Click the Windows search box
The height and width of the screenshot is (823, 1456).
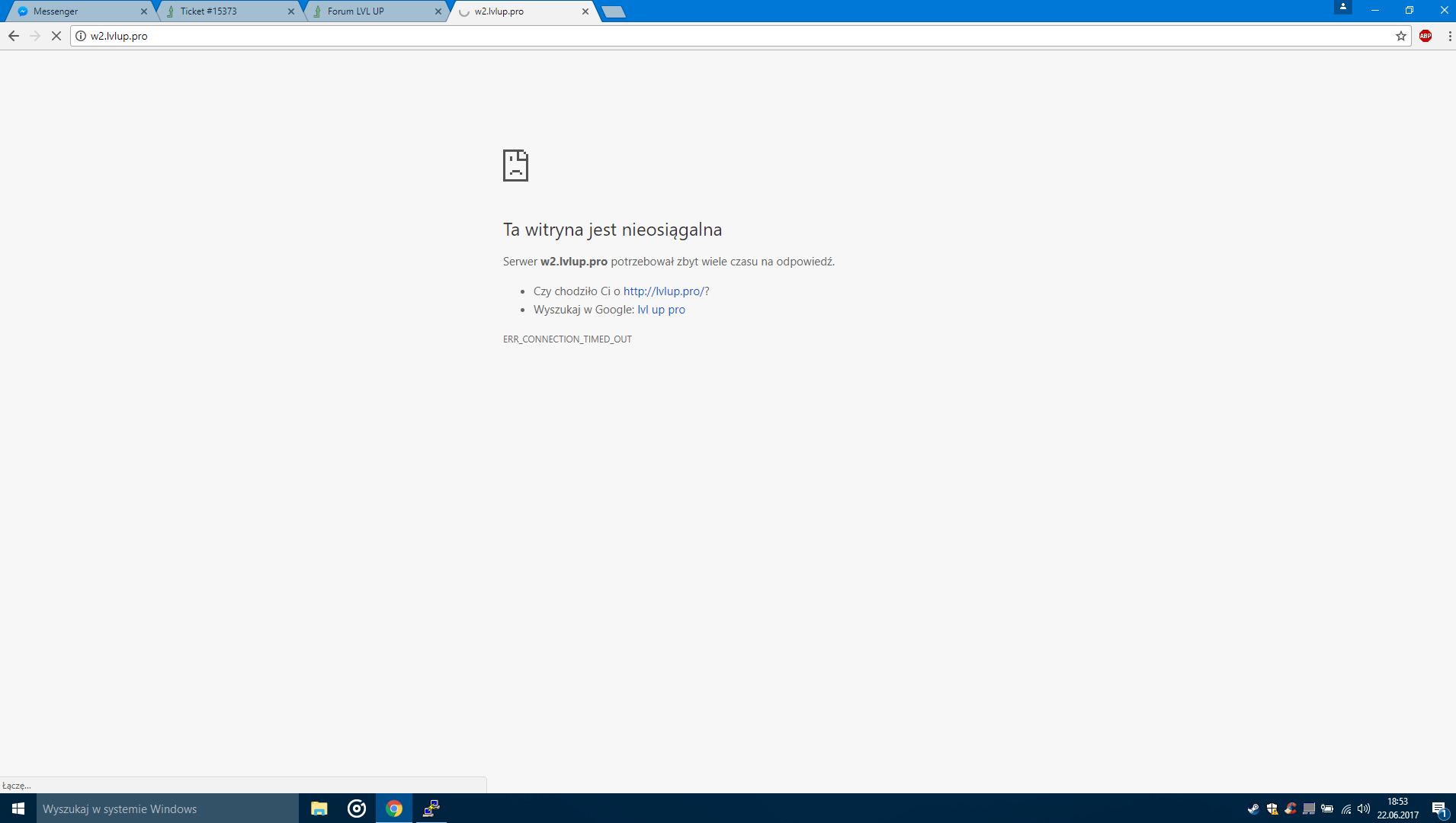[x=168, y=809]
